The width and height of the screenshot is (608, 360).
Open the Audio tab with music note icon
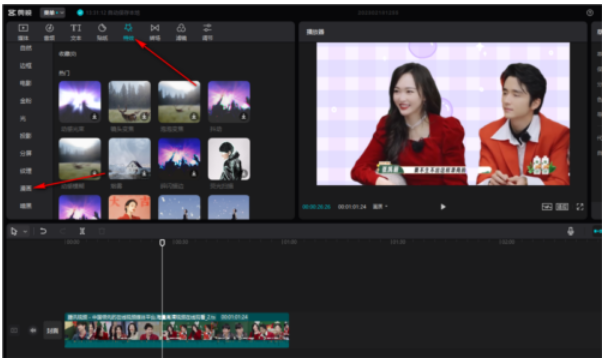(x=49, y=31)
